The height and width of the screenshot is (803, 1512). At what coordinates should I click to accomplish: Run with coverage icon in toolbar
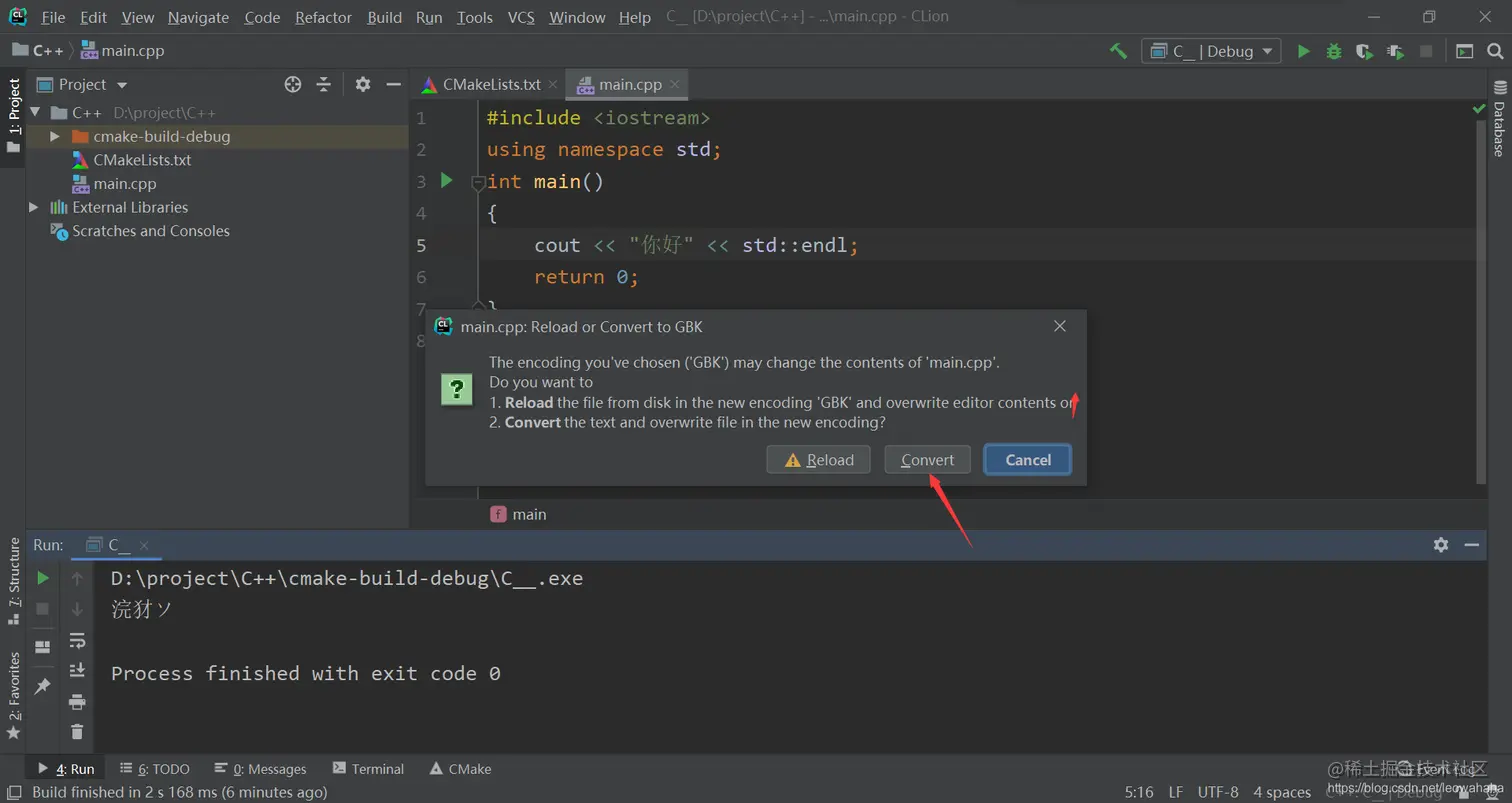pyautogui.click(x=1364, y=51)
